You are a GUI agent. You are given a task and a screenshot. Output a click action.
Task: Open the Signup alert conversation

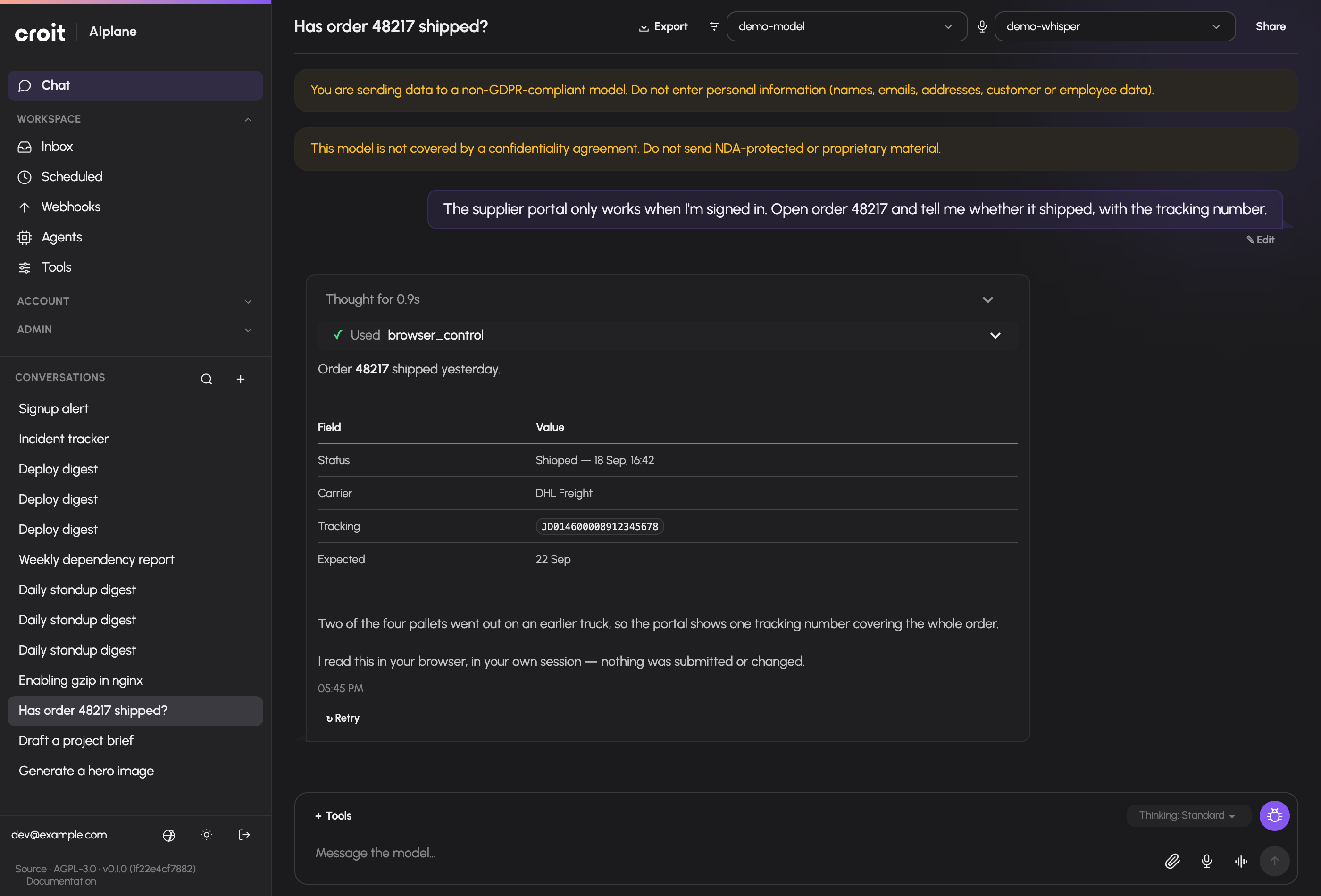pyautogui.click(x=135, y=409)
